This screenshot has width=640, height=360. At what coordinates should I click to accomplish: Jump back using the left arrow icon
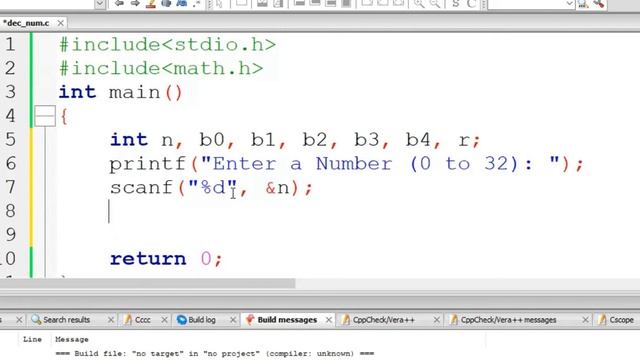tap(119, 4)
